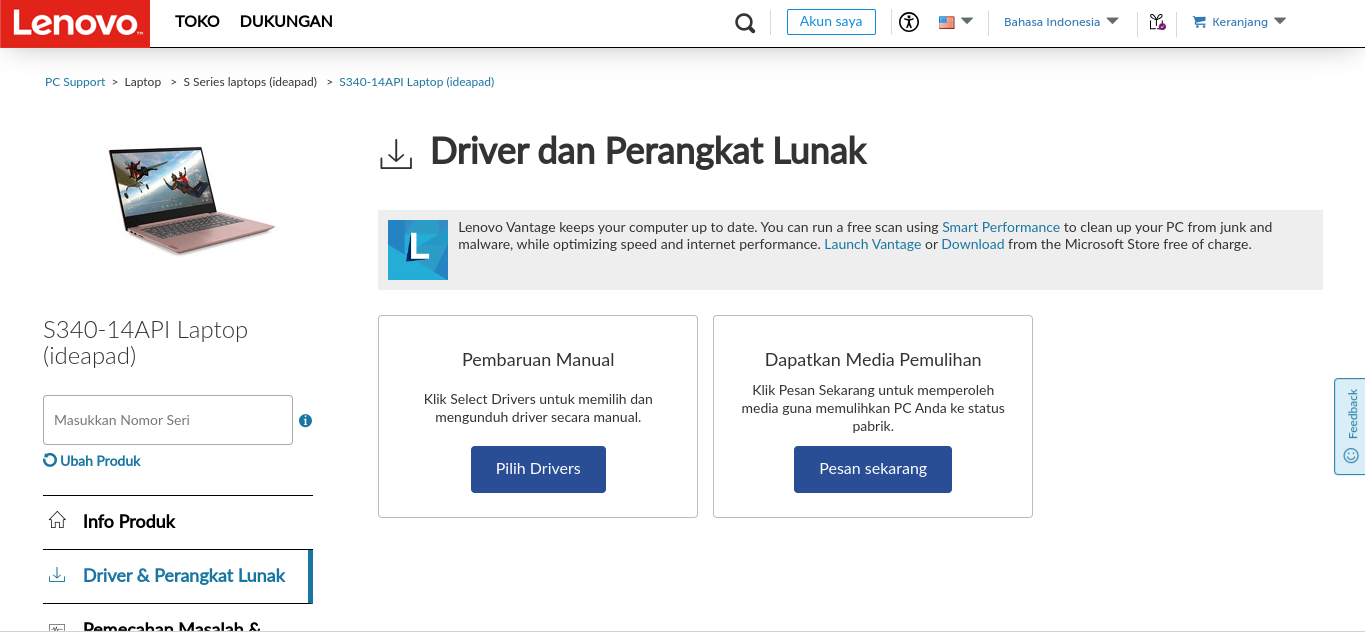Open the rewards gift icon
The image size is (1365, 632).
tap(1157, 22)
